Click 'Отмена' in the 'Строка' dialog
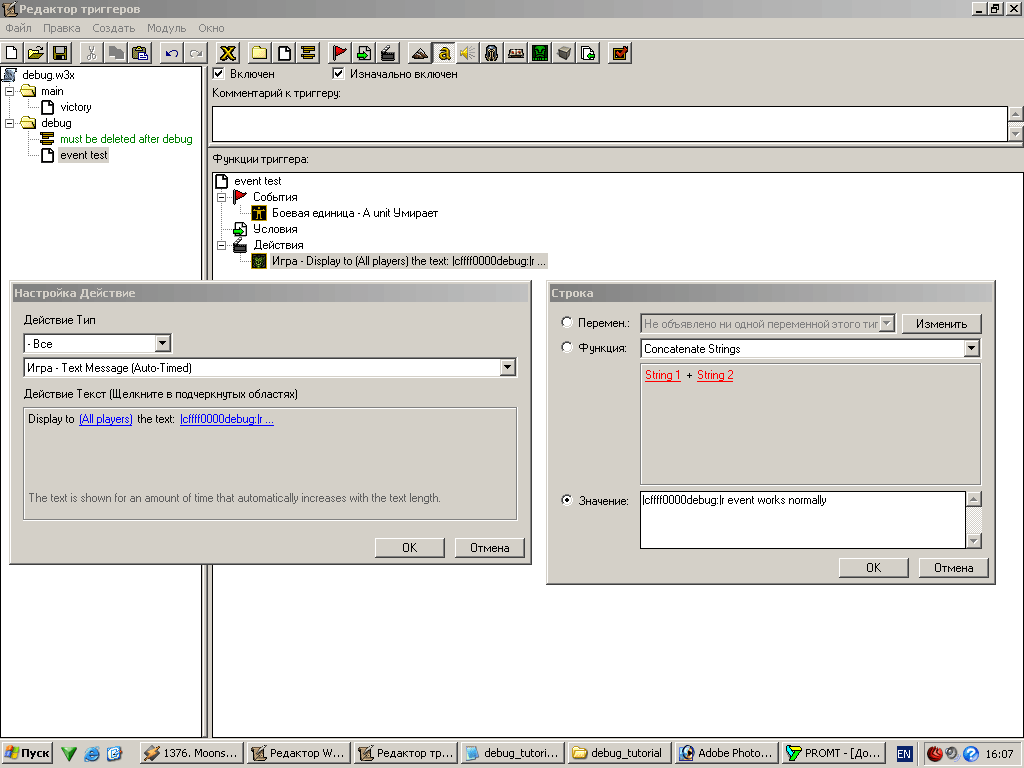 953,568
